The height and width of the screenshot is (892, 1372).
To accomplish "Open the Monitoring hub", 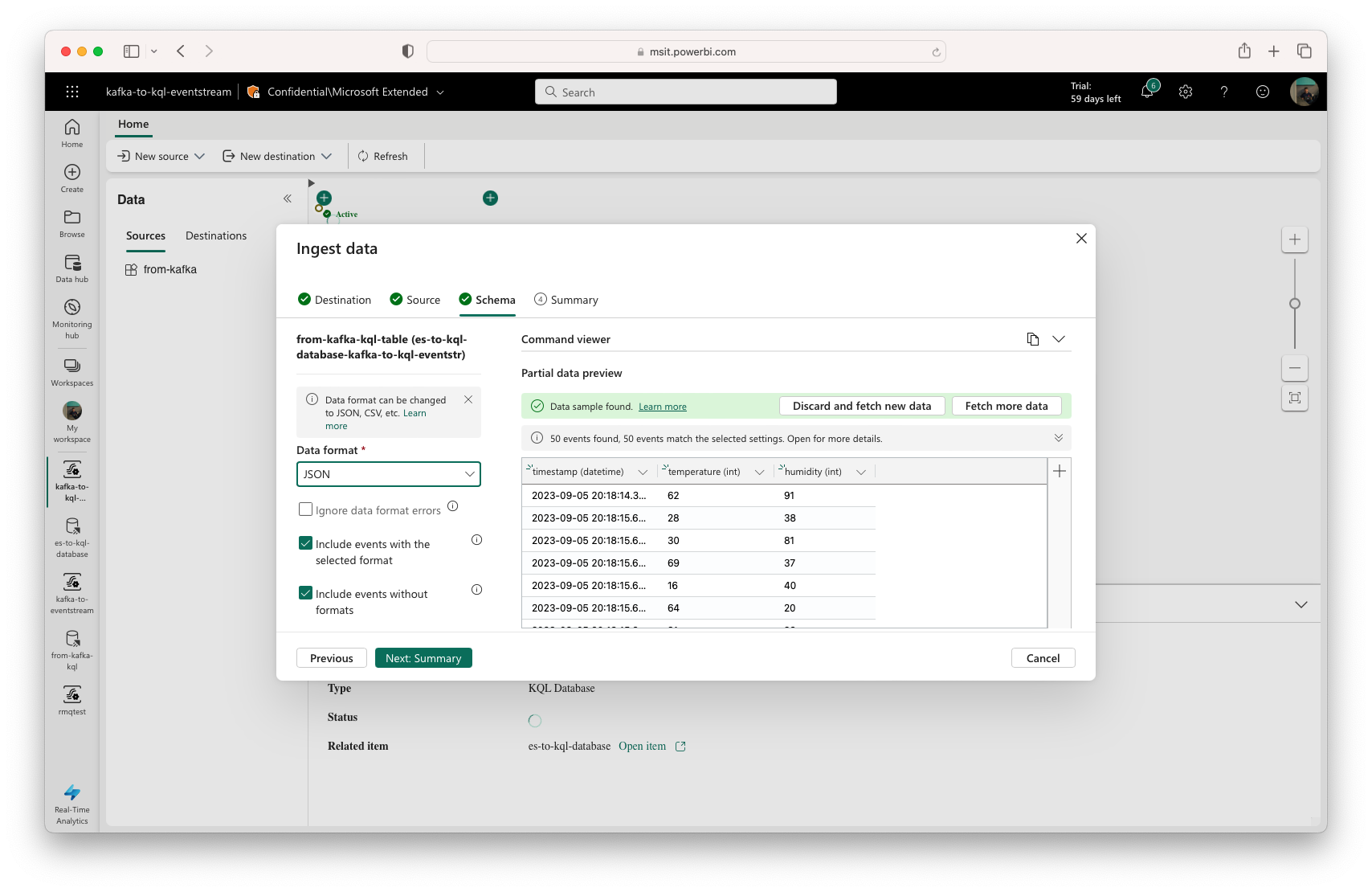I will pyautogui.click(x=71, y=315).
